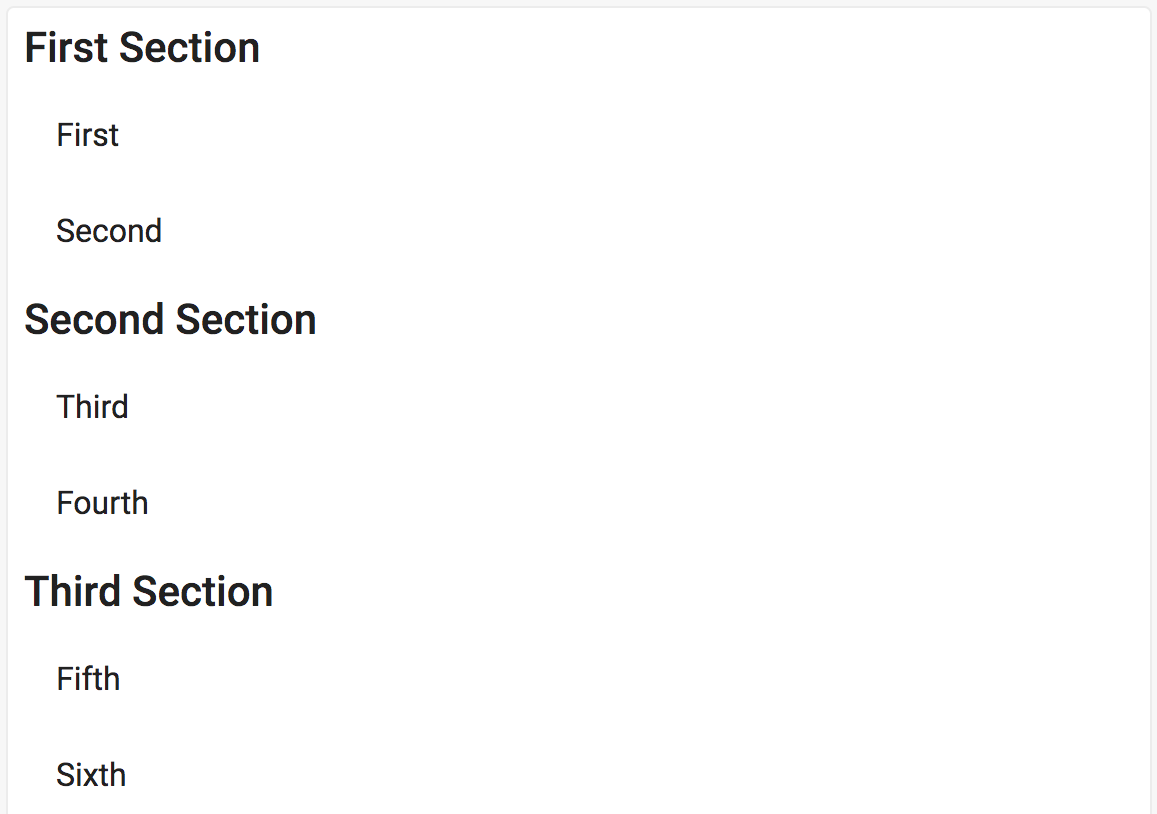
Task: Click the First Section header
Action: pyautogui.click(x=142, y=48)
